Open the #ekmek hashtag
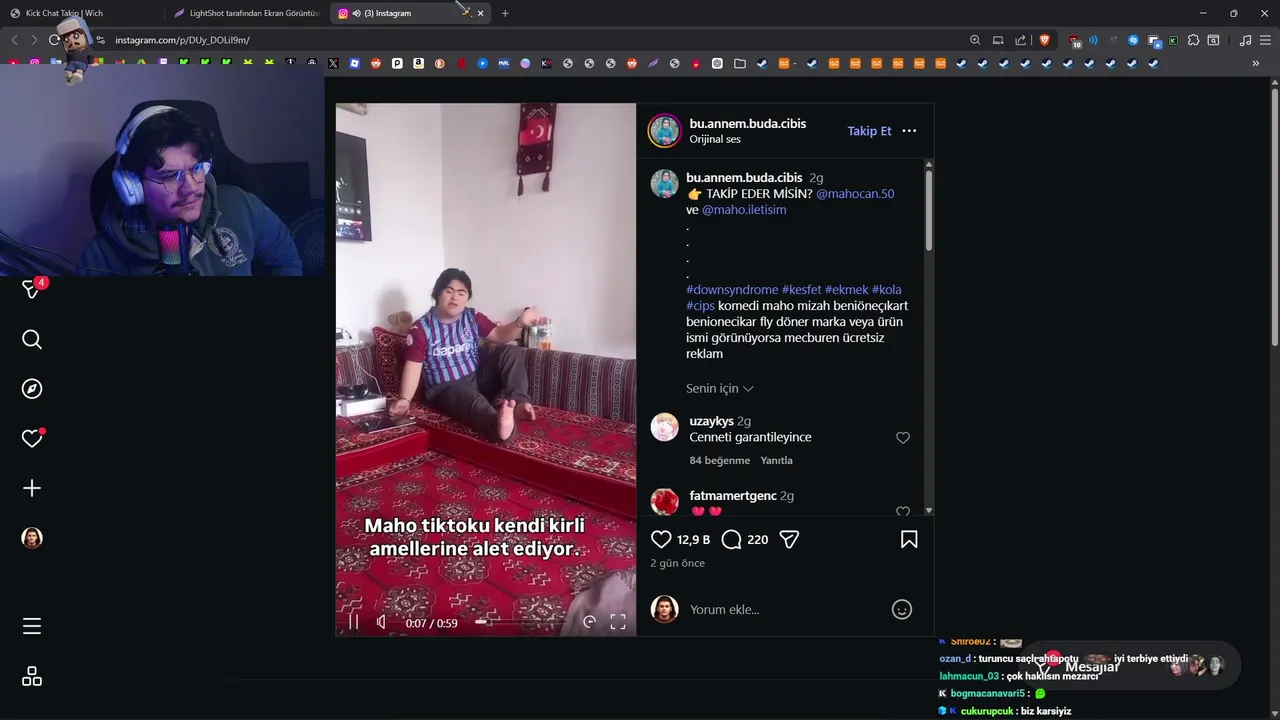Image resolution: width=1280 pixels, height=720 pixels. point(846,290)
